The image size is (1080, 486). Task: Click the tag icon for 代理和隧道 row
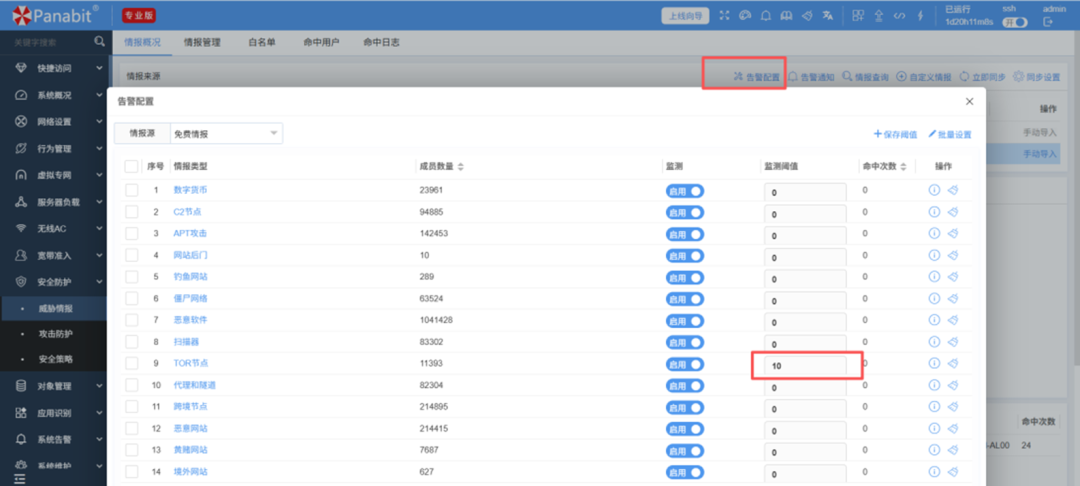pyautogui.click(x=953, y=385)
